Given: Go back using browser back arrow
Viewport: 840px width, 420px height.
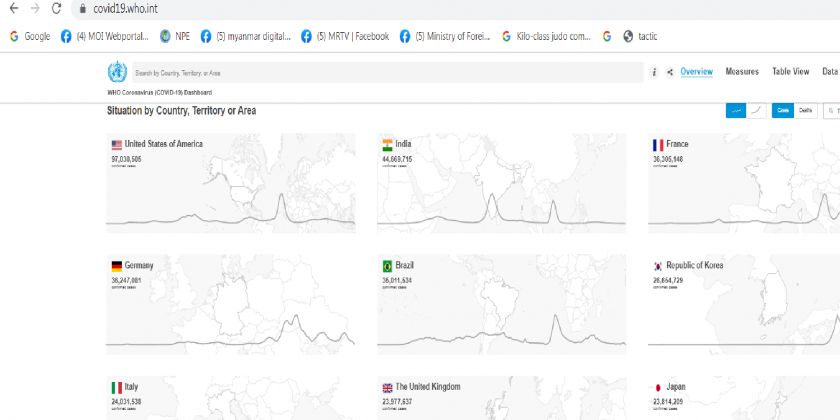Looking at the screenshot, I should [13, 9].
